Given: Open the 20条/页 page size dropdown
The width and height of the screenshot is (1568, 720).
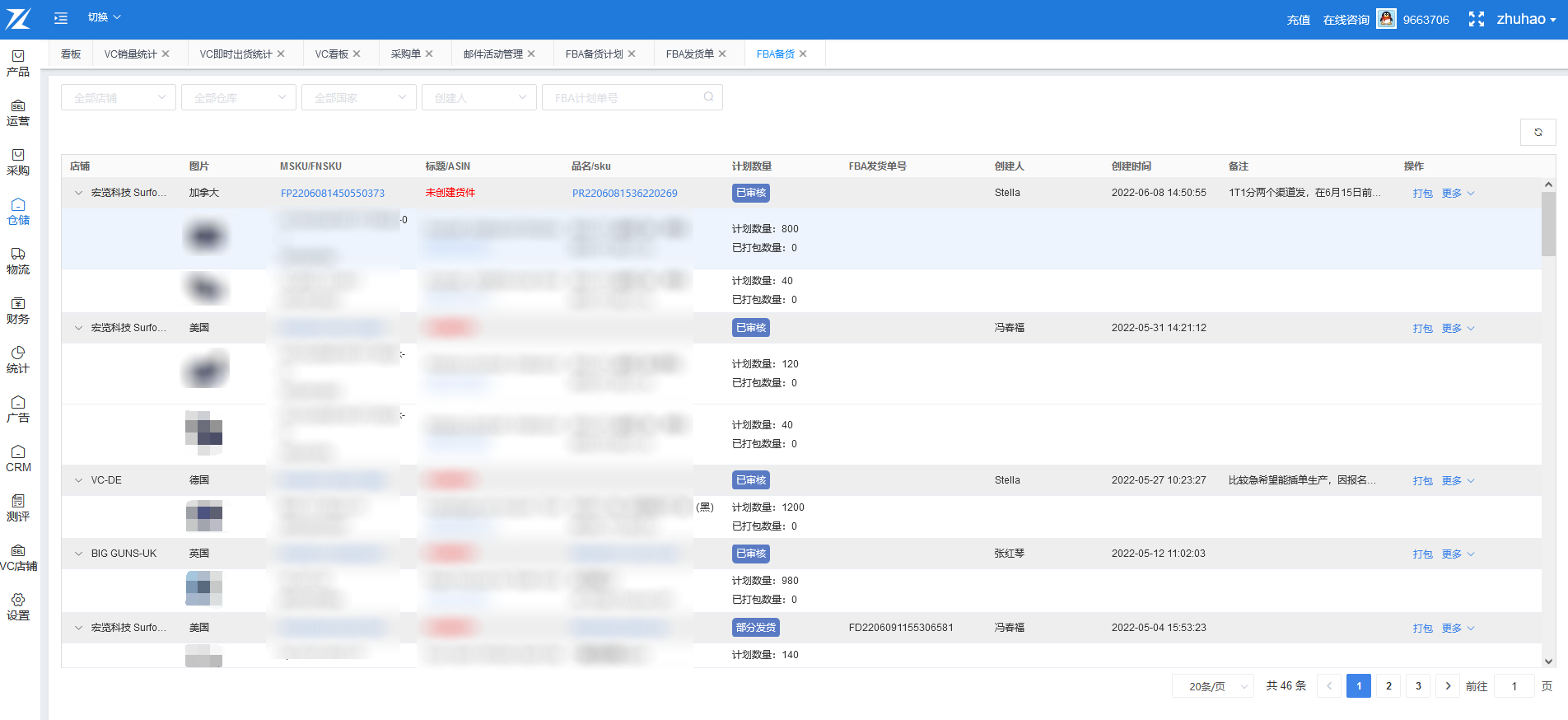Looking at the screenshot, I should point(1212,686).
